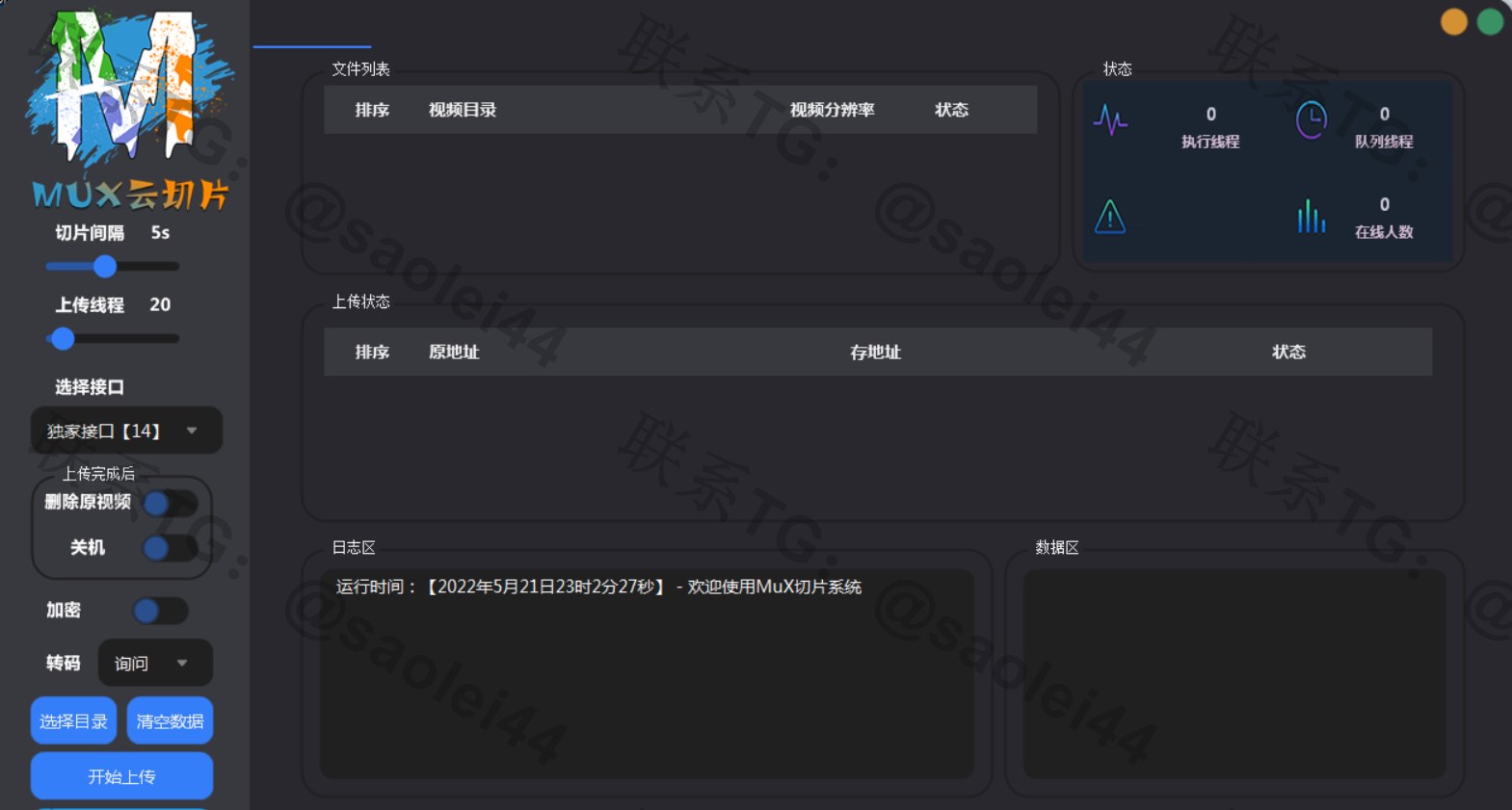Click the 原地址 column header
Image resolution: width=1512 pixels, height=810 pixels.
pyautogui.click(x=454, y=352)
